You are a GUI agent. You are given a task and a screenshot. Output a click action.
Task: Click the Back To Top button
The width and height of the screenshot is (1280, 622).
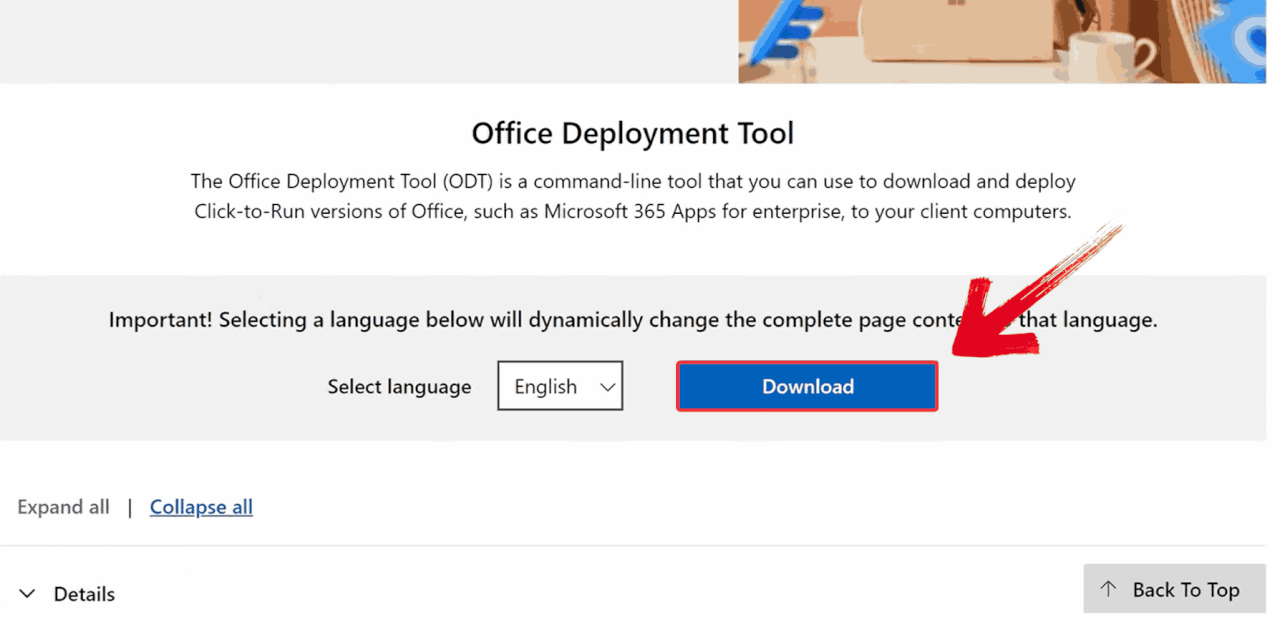pyautogui.click(x=1174, y=589)
